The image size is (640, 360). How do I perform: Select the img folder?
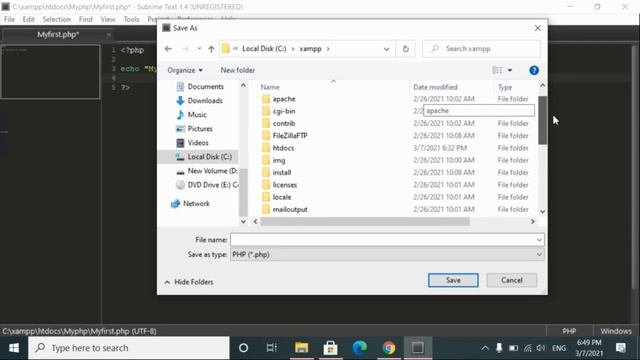pyautogui.click(x=279, y=160)
